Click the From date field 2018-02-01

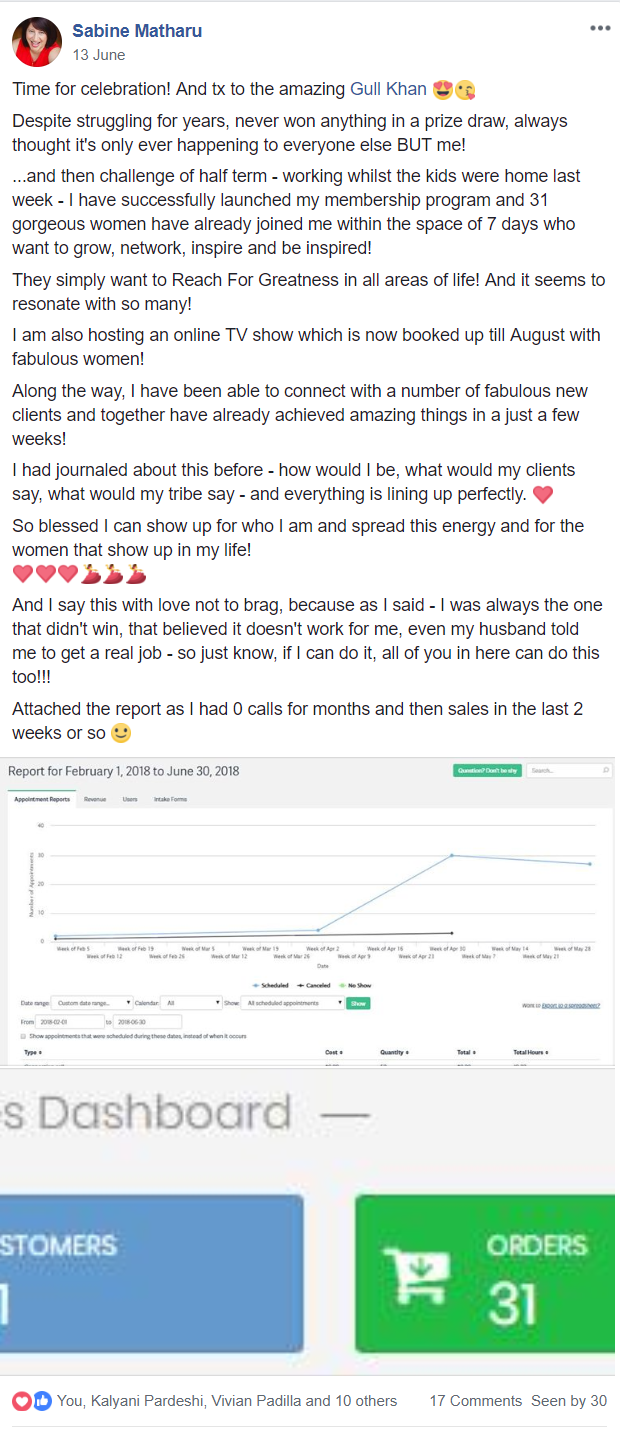(68, 1022)
